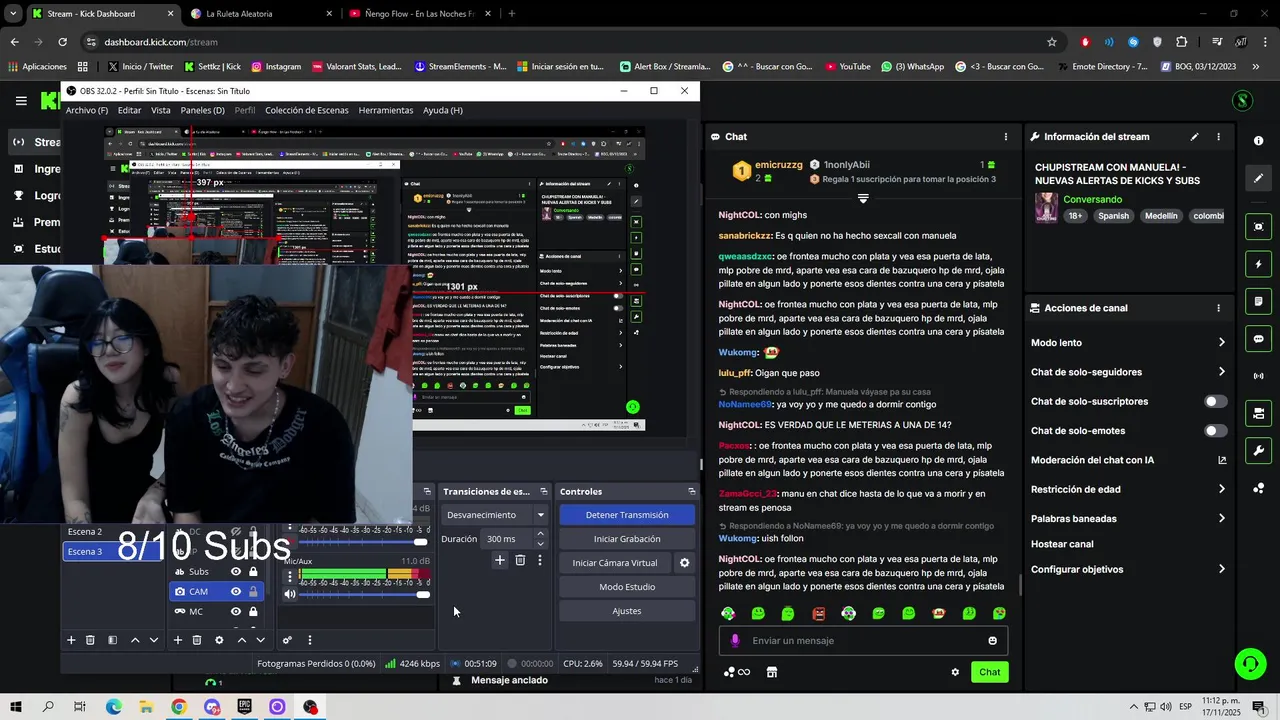
Task: Open advanced audio properties in OBS mixer
Action: pos(287,640)
